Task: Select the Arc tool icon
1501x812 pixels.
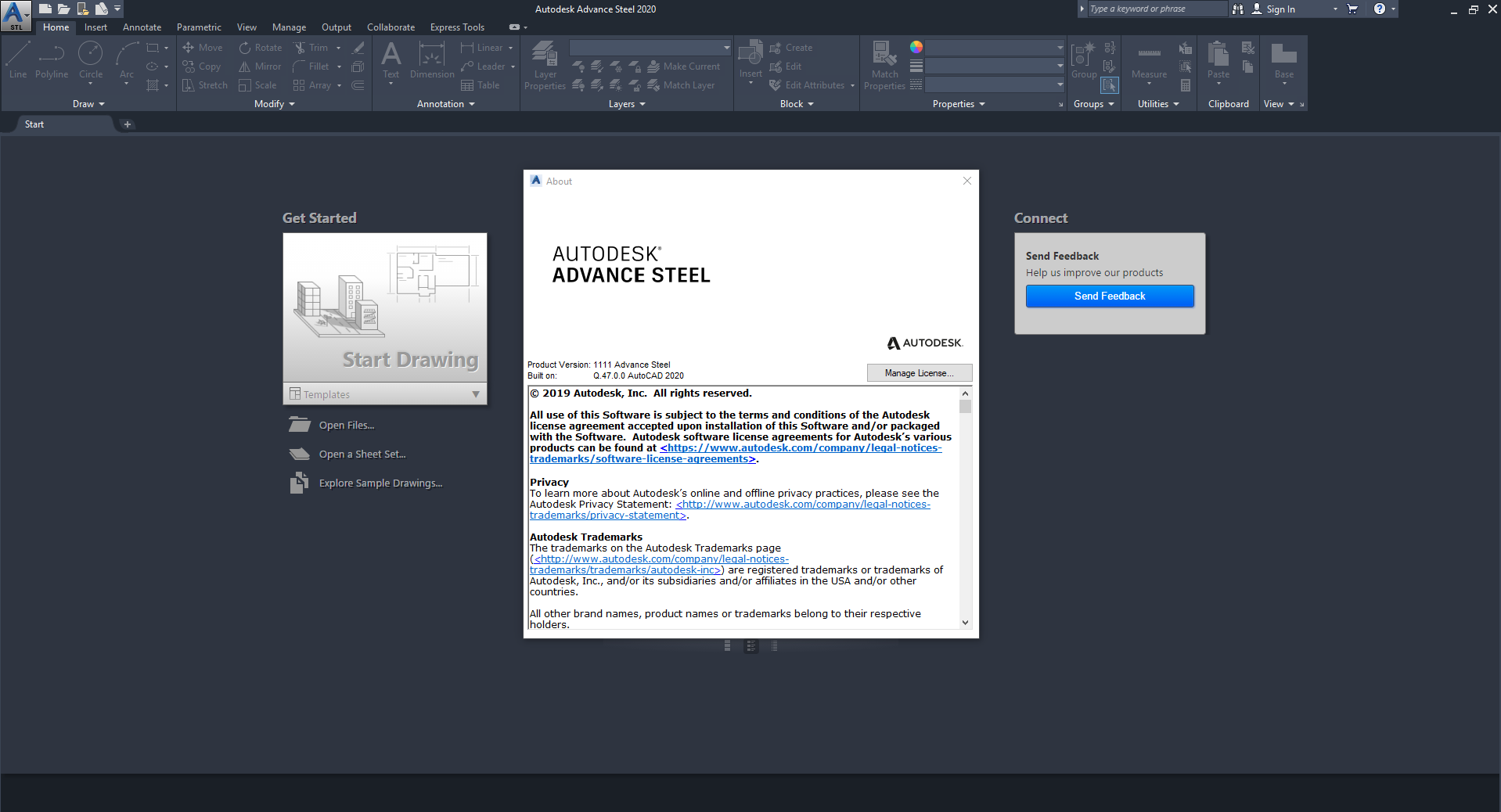Action: [127, 53]
